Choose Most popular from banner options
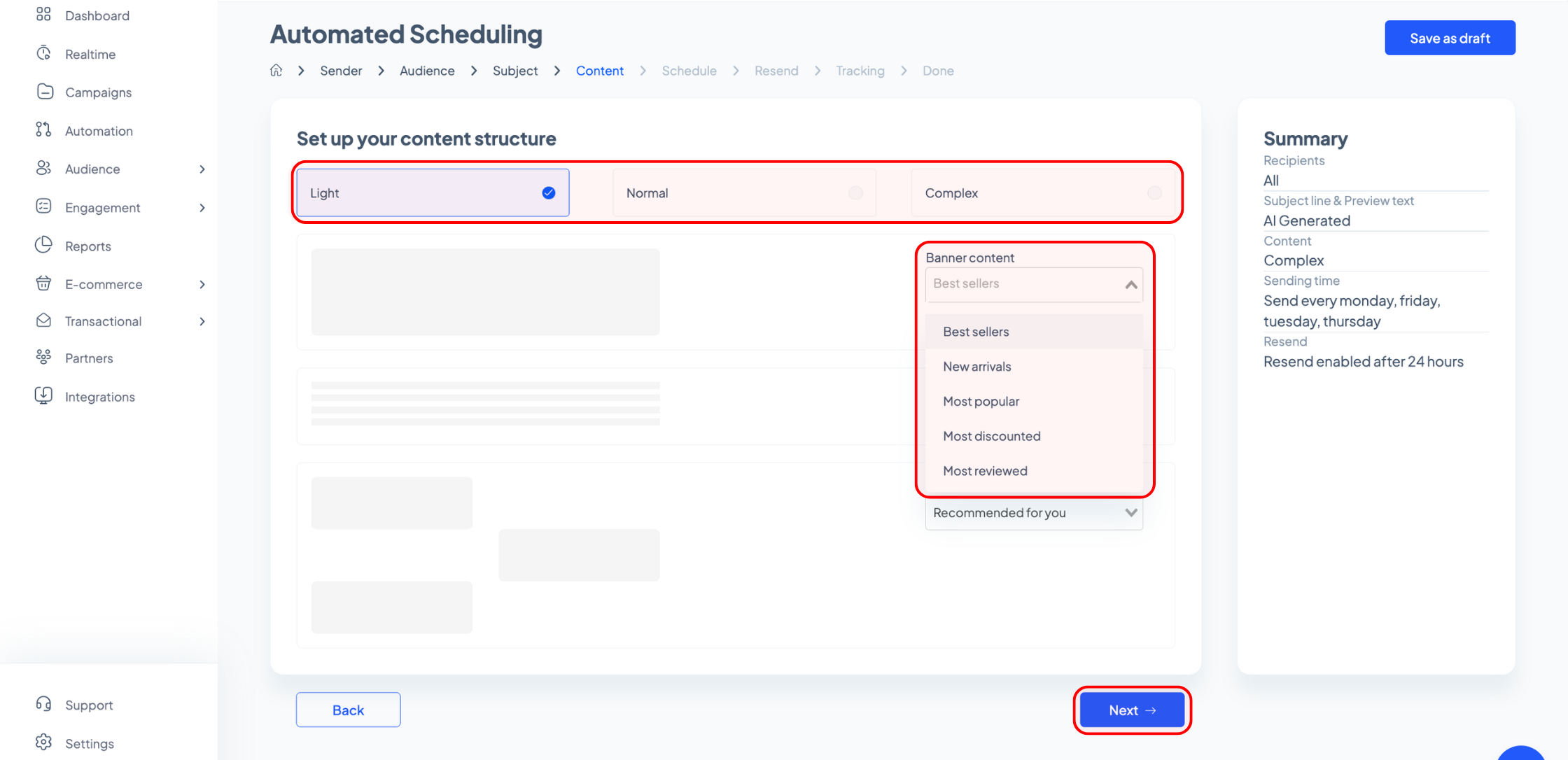 [x=1034, y=402]
